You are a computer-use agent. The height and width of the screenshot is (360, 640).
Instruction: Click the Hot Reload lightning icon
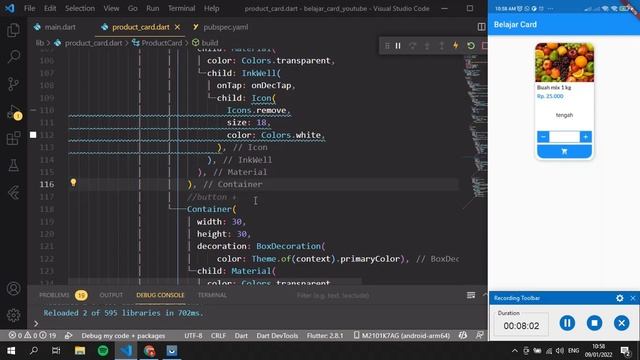pos(456,46)
